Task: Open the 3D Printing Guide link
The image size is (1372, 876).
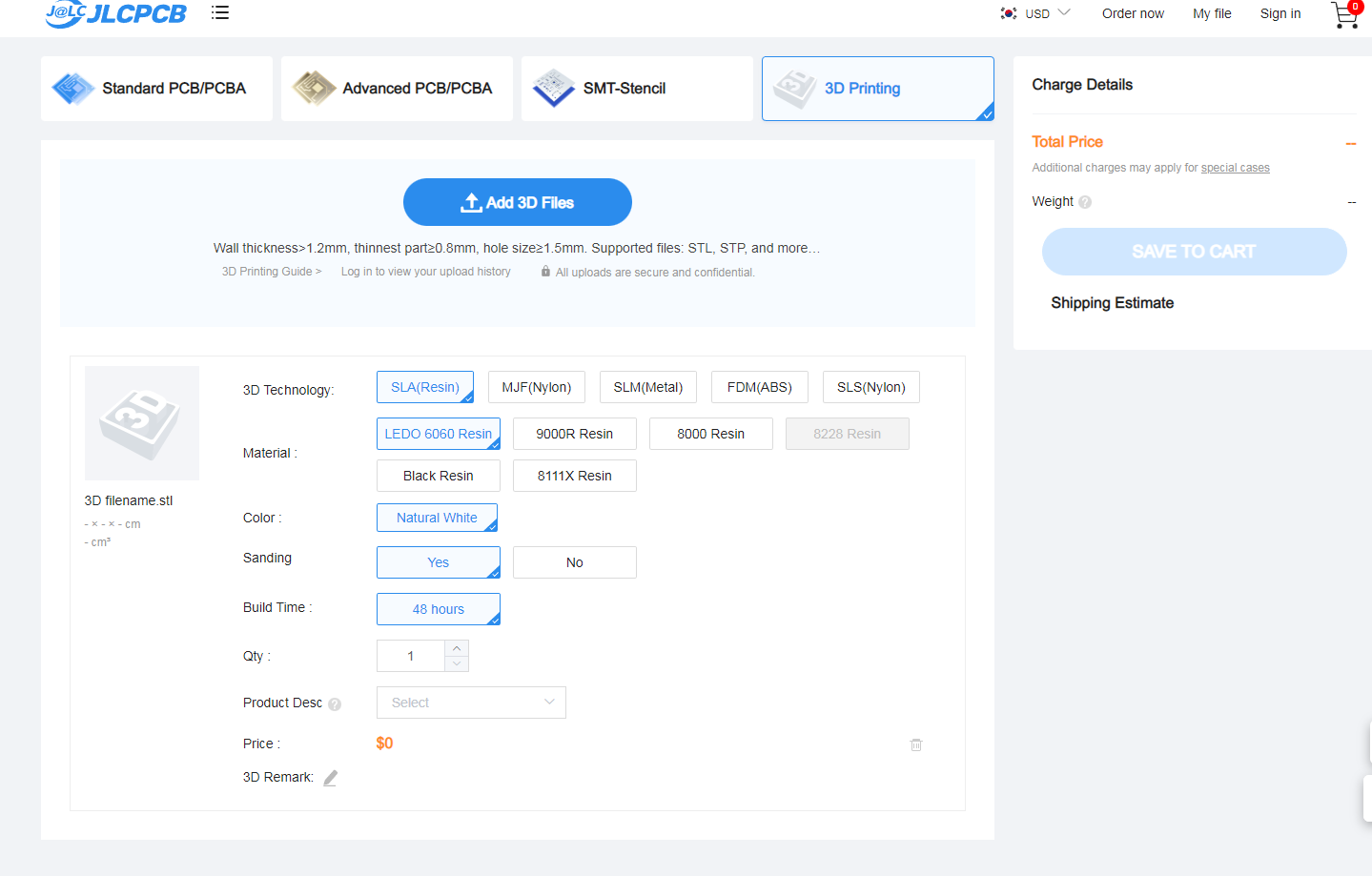Action: tap(272, 272)
